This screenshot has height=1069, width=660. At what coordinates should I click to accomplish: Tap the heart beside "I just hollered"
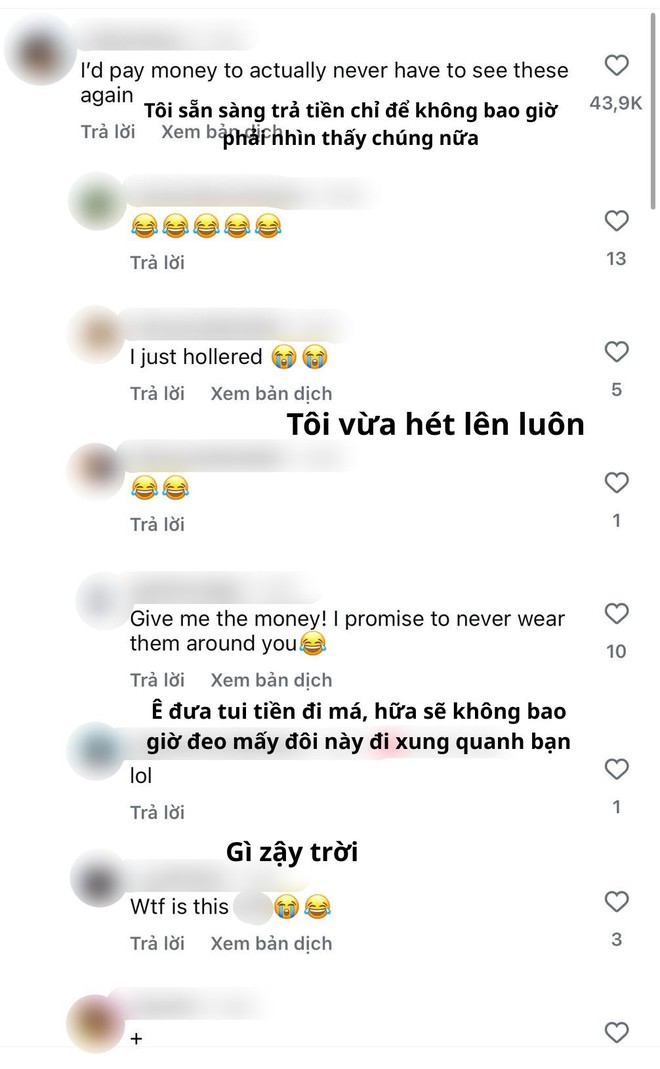[x=616, y=352]
